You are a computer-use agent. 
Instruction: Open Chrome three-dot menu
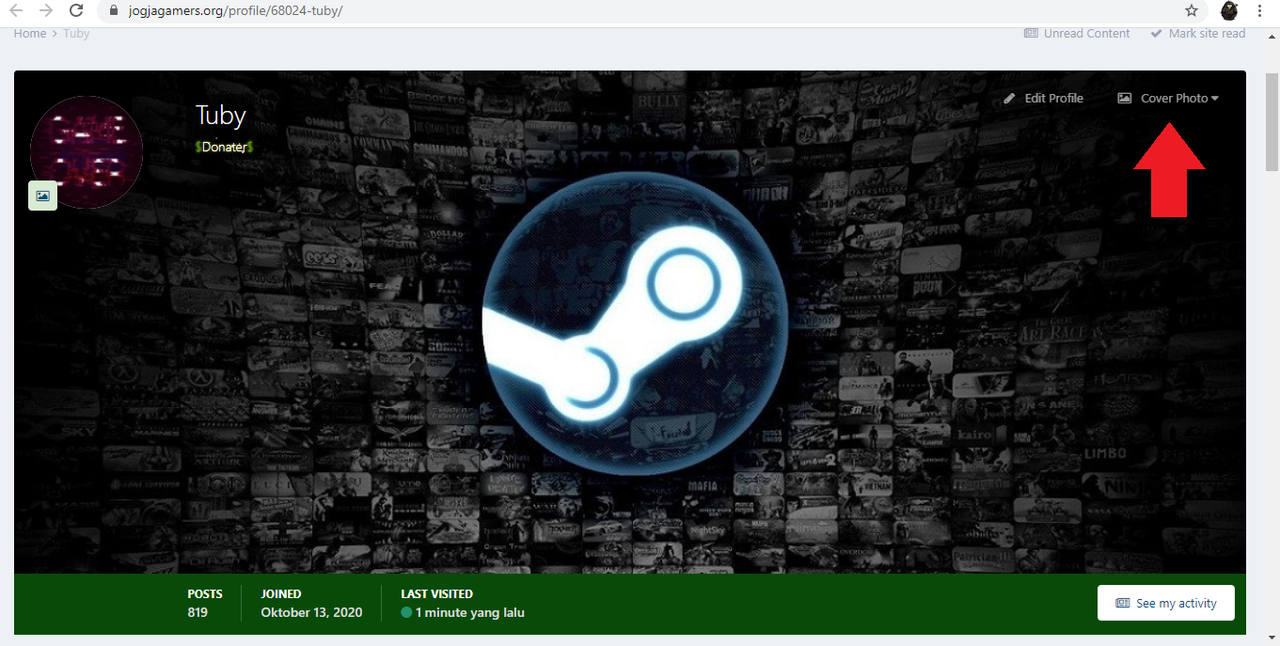point(1260,11)
